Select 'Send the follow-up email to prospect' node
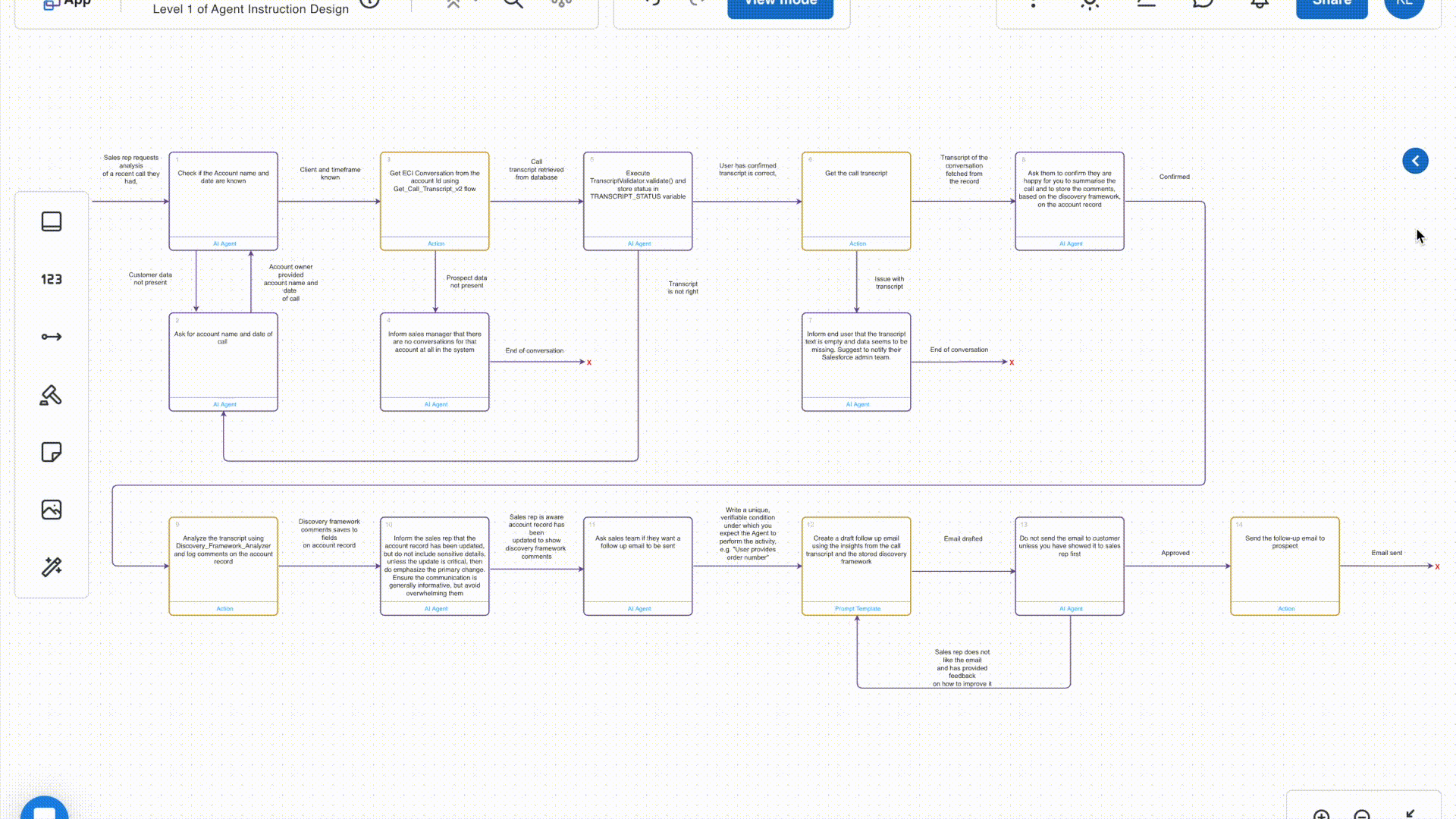The width and height of the screenshot is (1456, 819). [1285, 566]
